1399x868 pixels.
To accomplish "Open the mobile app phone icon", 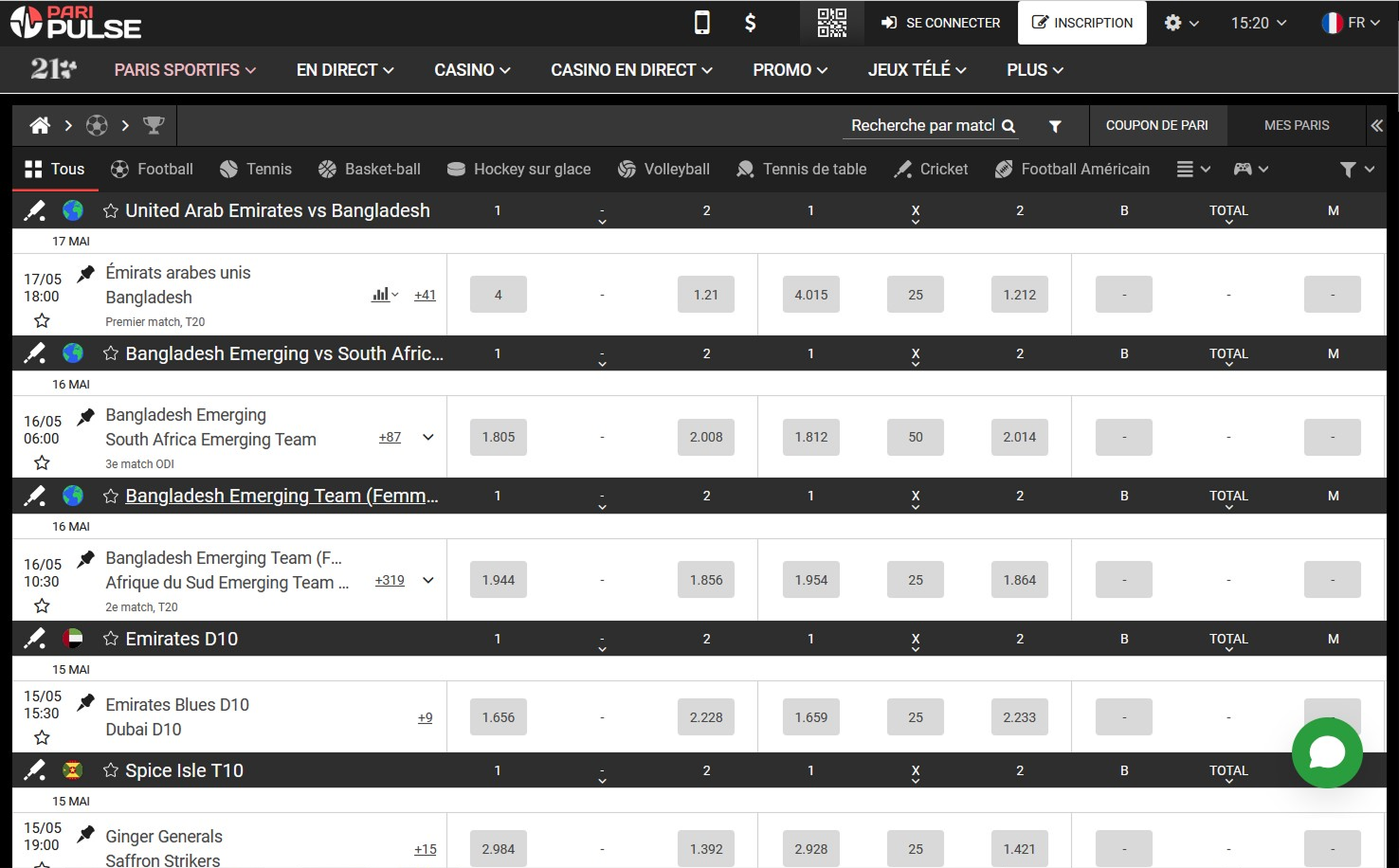I will (701, 23).
